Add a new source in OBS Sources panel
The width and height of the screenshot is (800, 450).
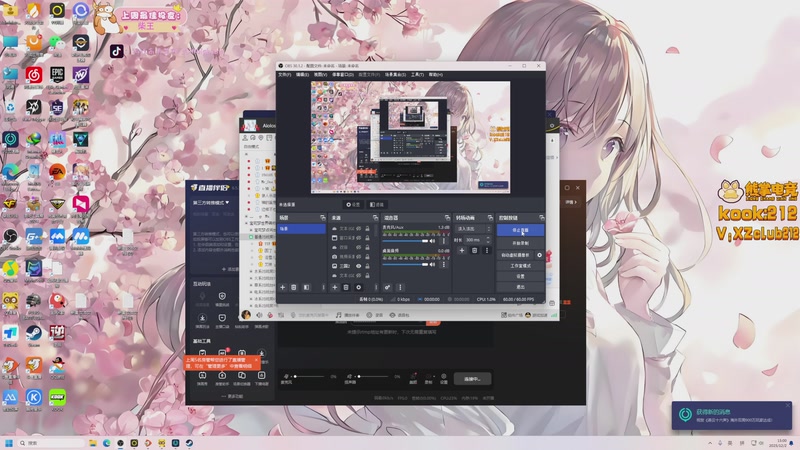click(335, 287)
